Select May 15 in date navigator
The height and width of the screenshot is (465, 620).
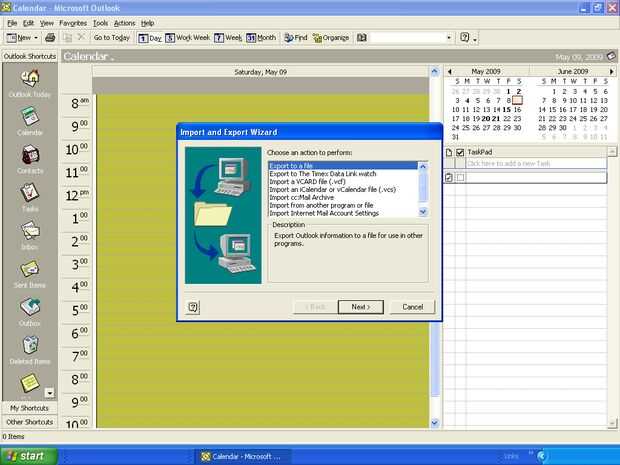tap(507, 110)
